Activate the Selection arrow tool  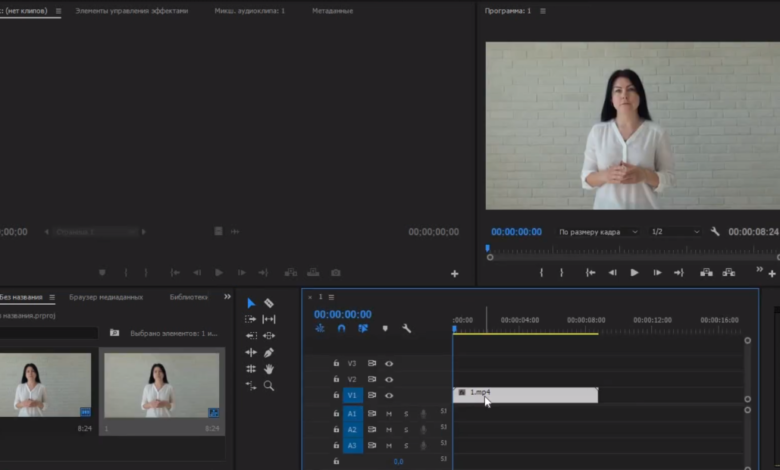[251, 303]
